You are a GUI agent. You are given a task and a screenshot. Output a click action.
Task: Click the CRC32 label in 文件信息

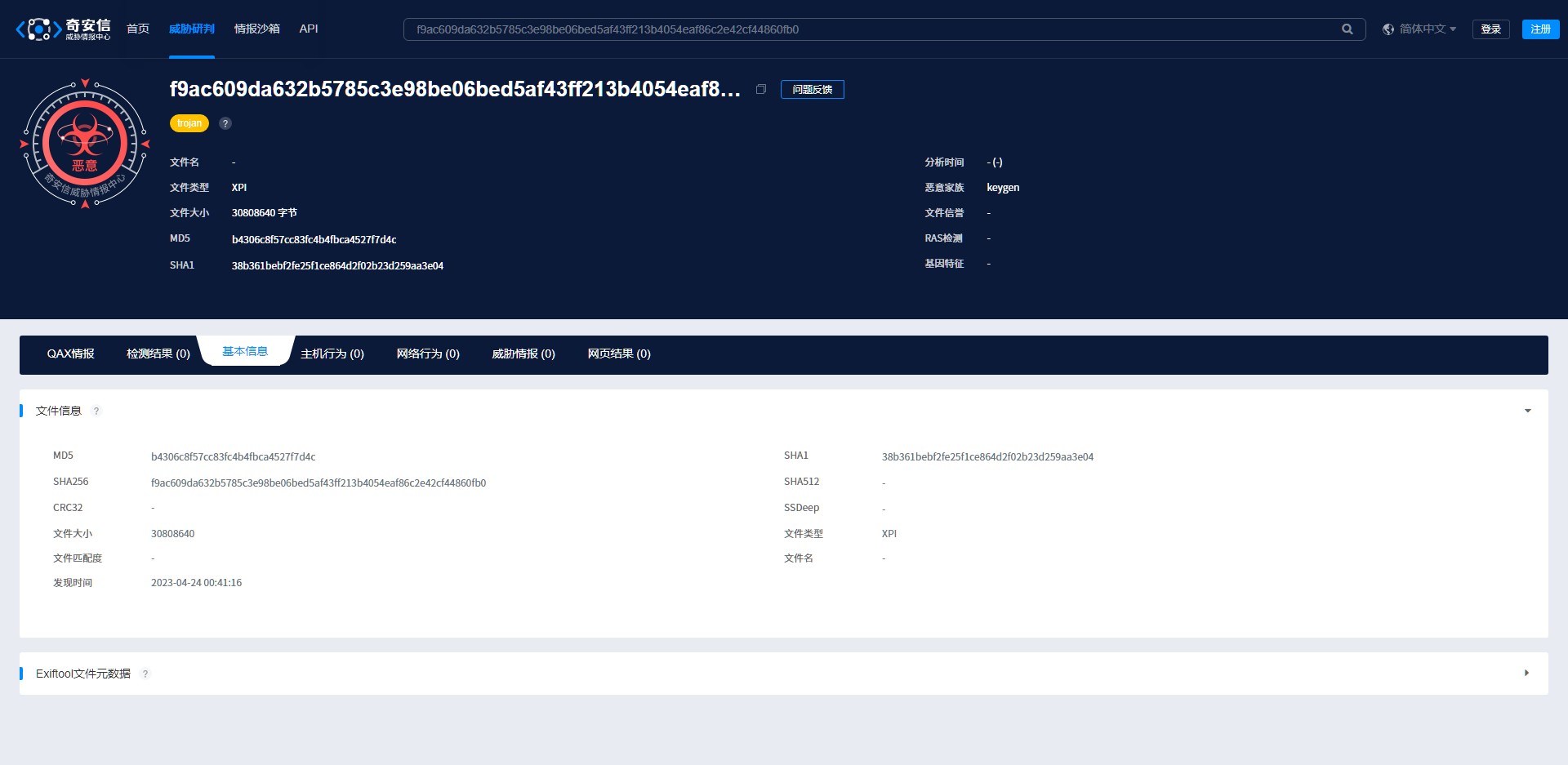68,508
